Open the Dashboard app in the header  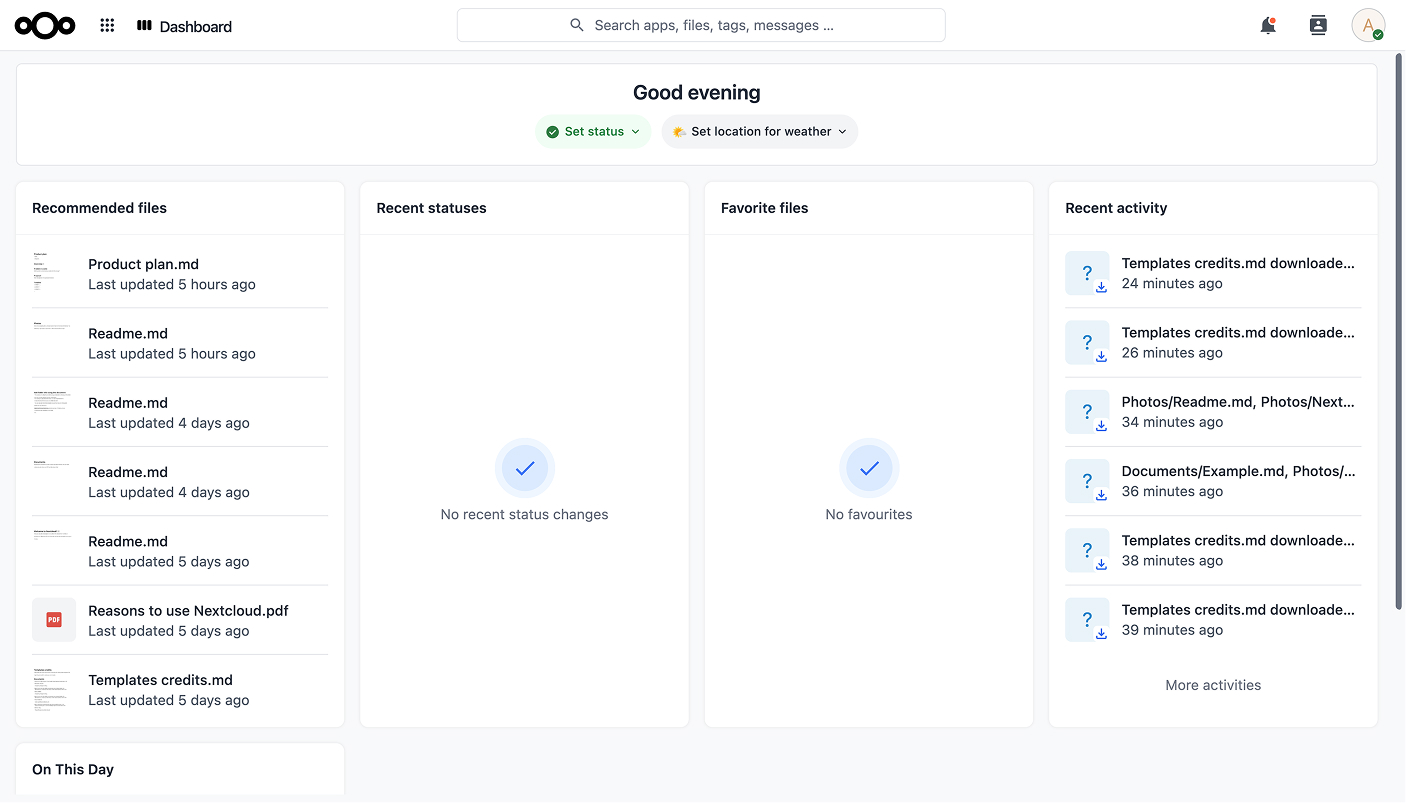point(184,26)
